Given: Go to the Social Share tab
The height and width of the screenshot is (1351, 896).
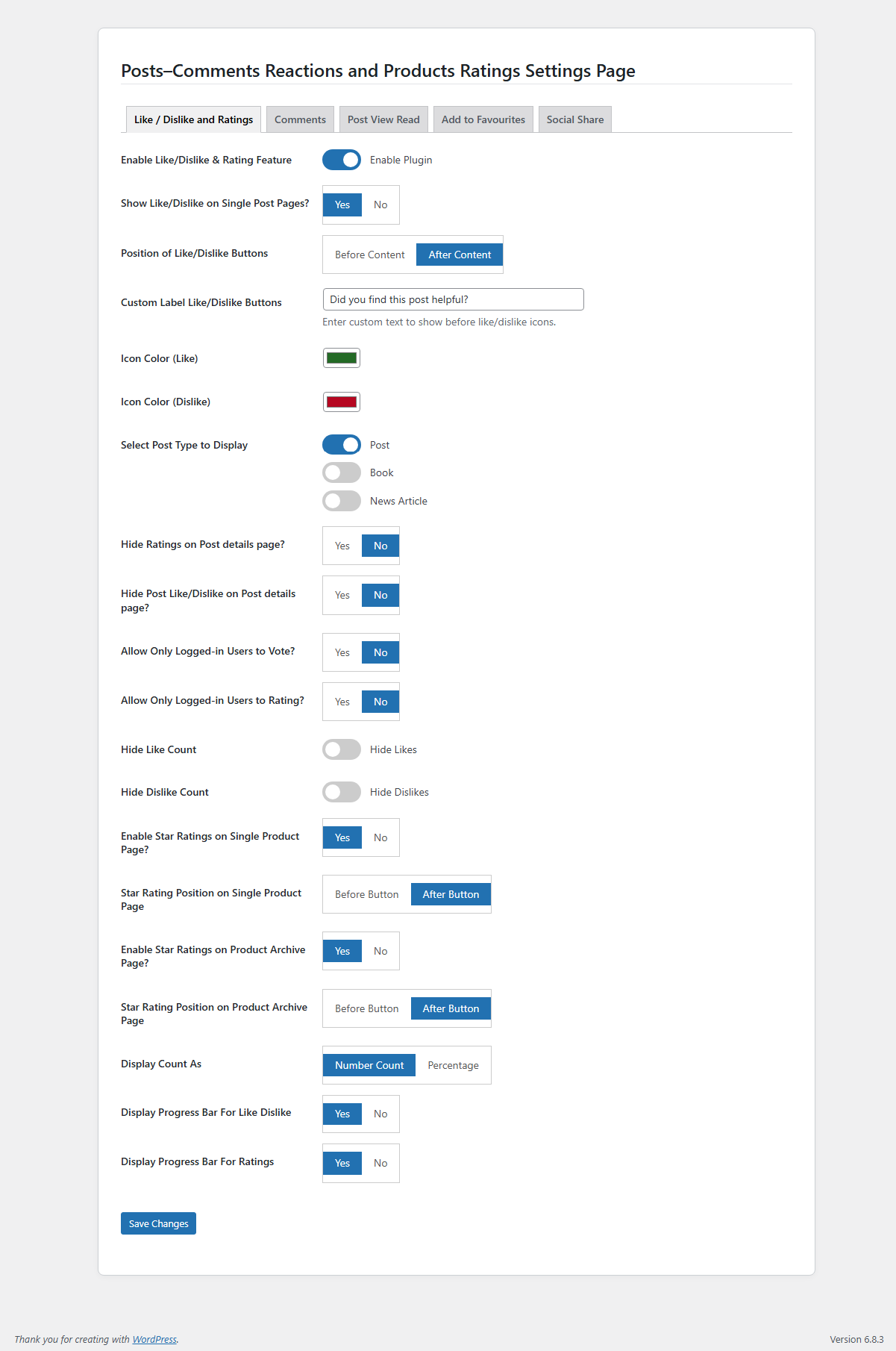Looking at the screenshot, I should click(x=574, y=119).
